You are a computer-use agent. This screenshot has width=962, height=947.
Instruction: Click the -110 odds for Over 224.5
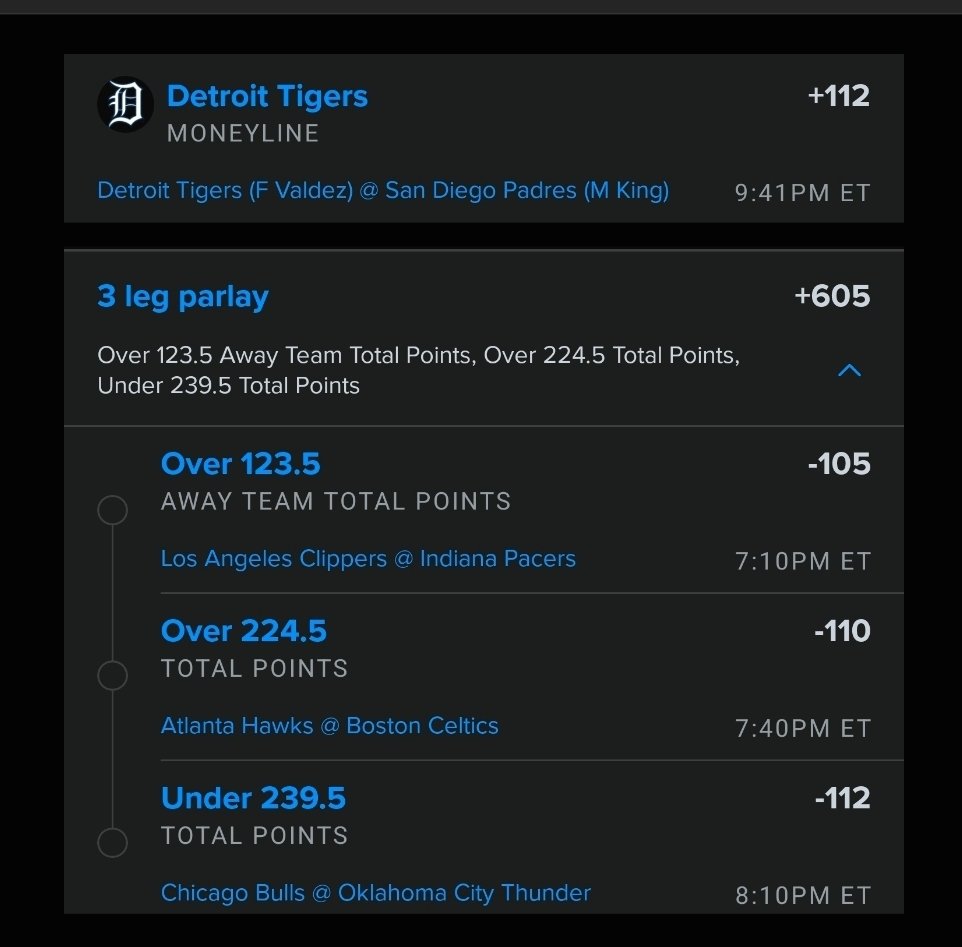click(x=841, y=631)
